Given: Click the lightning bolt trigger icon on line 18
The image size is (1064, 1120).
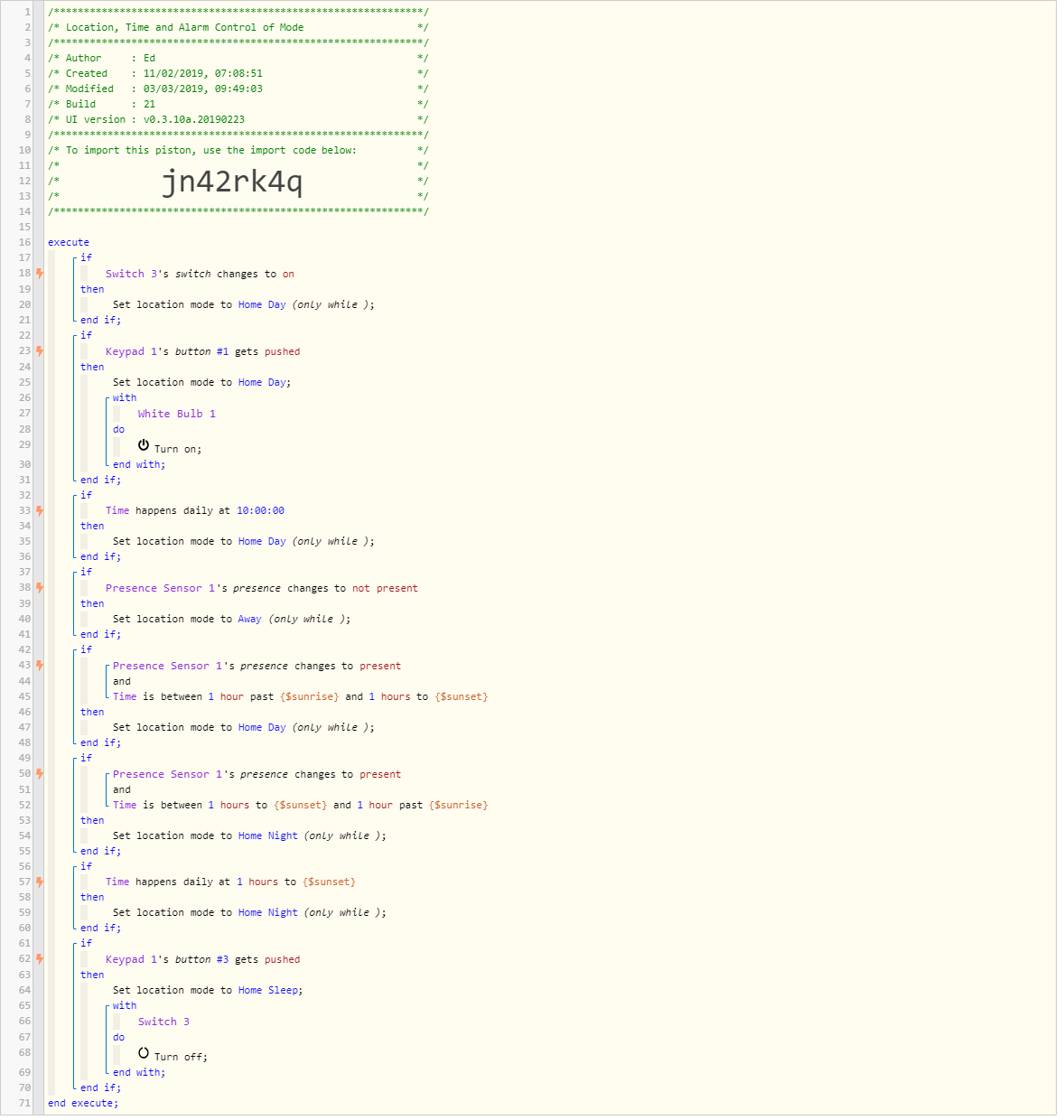Looking at the screenshot, I should [x=39, y=273].
